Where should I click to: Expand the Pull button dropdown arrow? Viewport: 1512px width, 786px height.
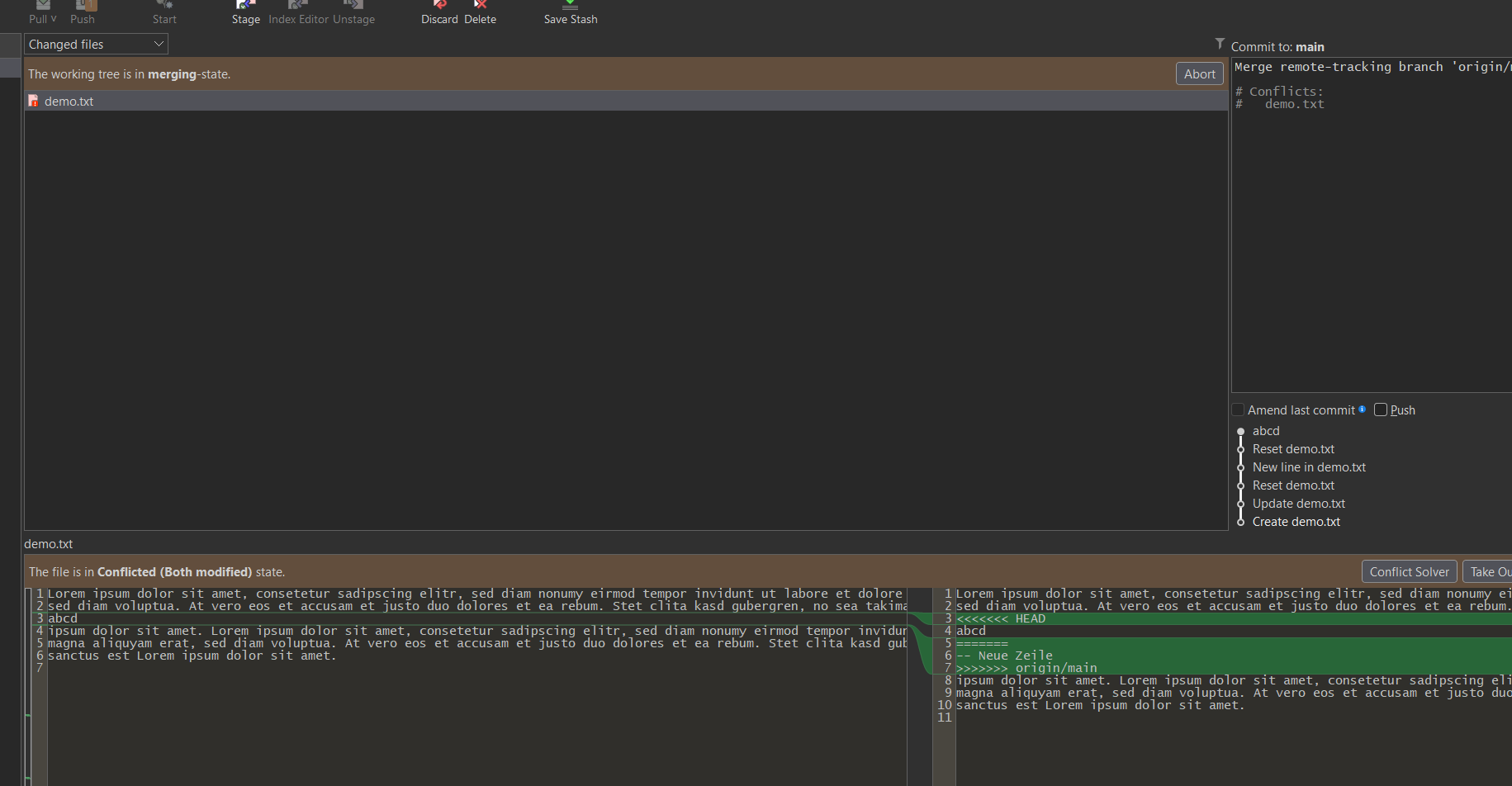[x=54, y=18]
